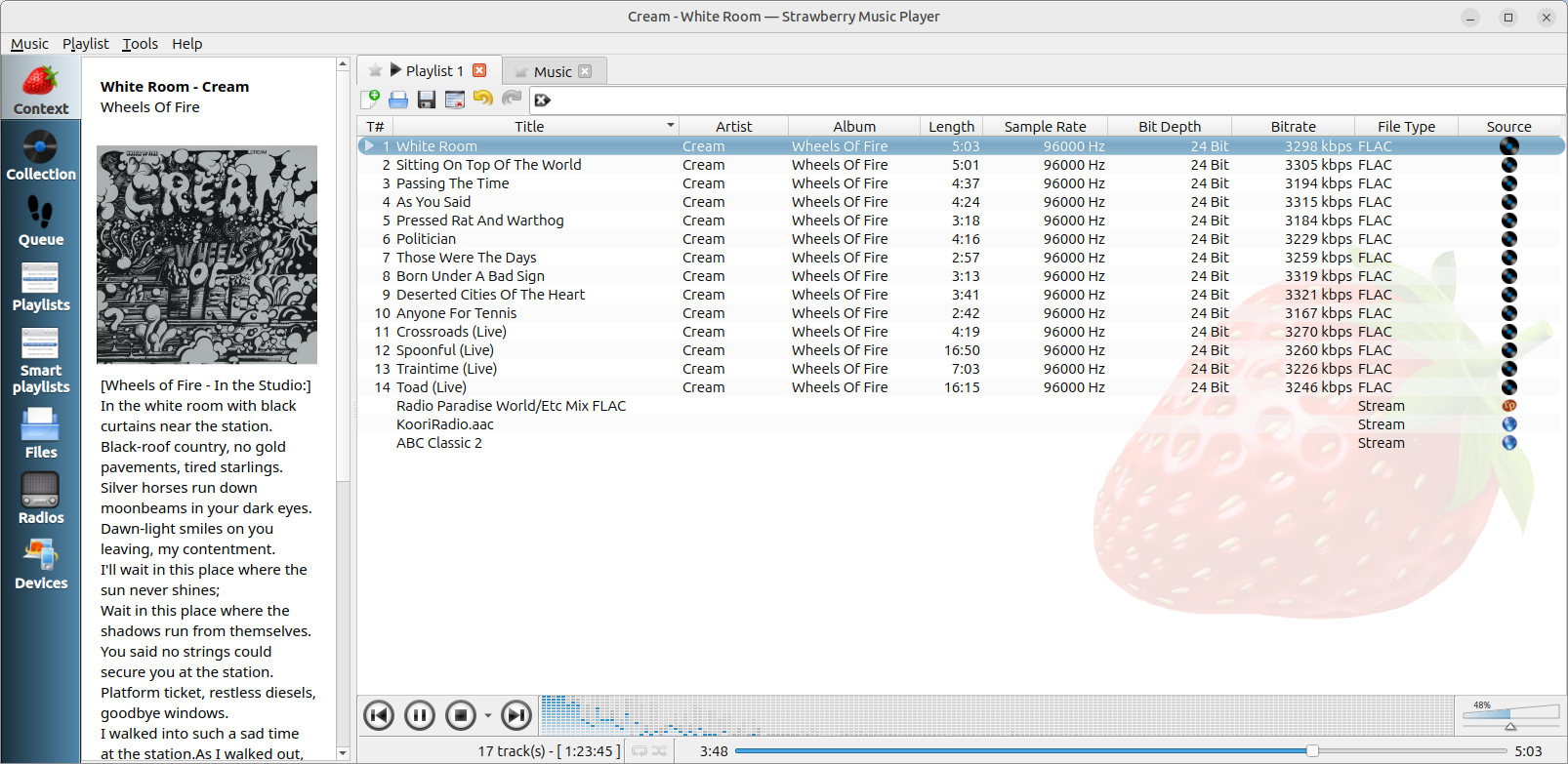Skip to the previous track
The width and height of the screenshot is (1568, 764).
379,715
